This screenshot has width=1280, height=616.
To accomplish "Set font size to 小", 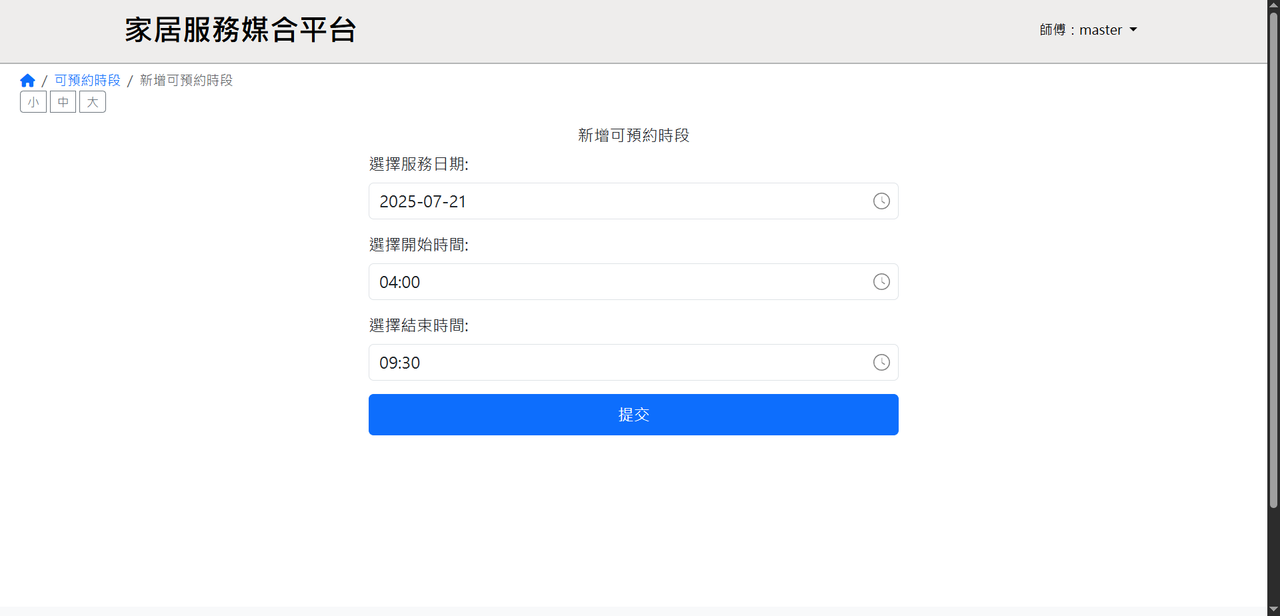I will 33,102.
